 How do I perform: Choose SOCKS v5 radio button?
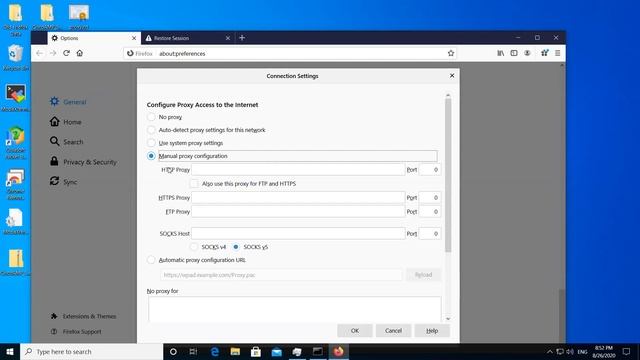(x=236, y=247)
